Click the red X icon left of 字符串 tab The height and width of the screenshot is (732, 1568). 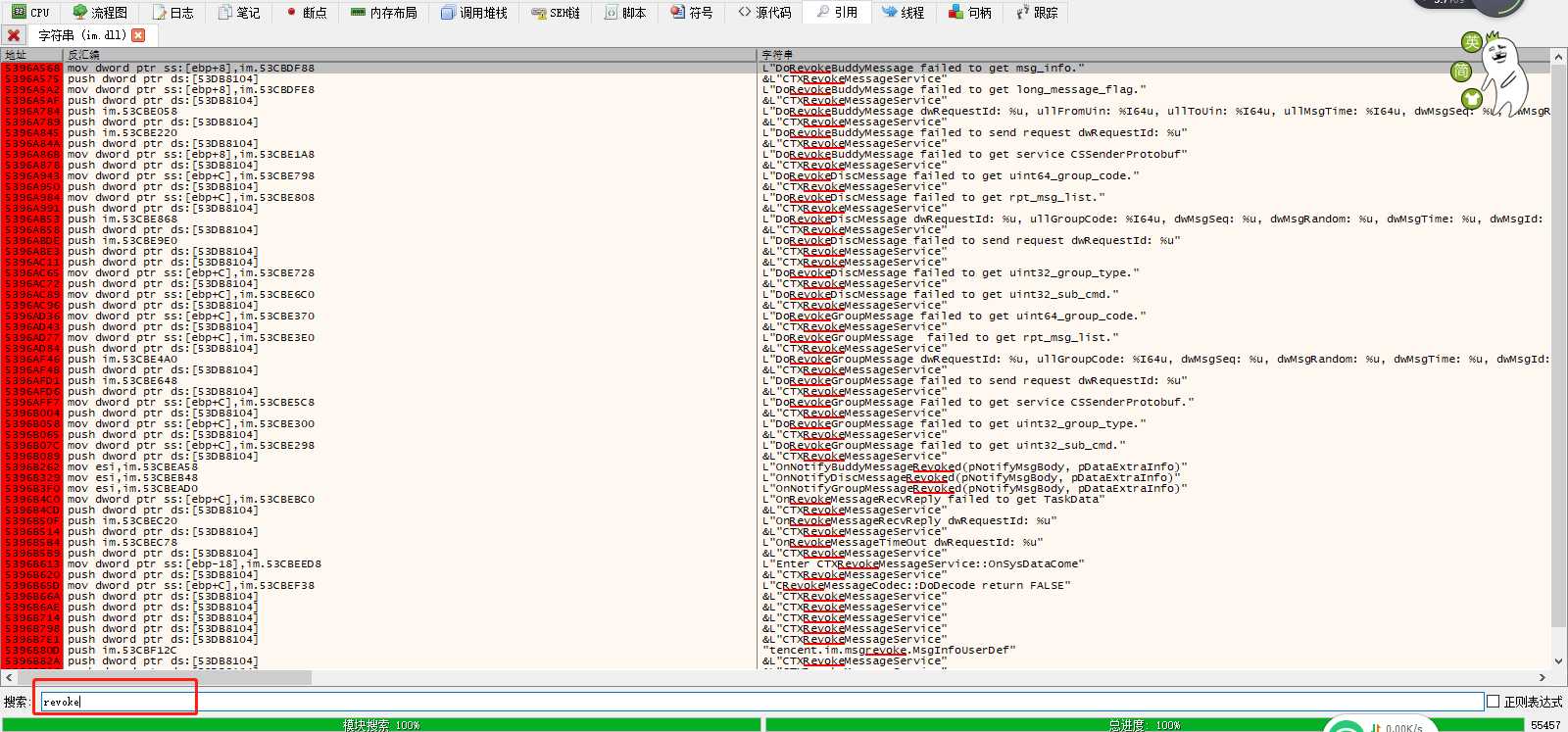(14, 35)
